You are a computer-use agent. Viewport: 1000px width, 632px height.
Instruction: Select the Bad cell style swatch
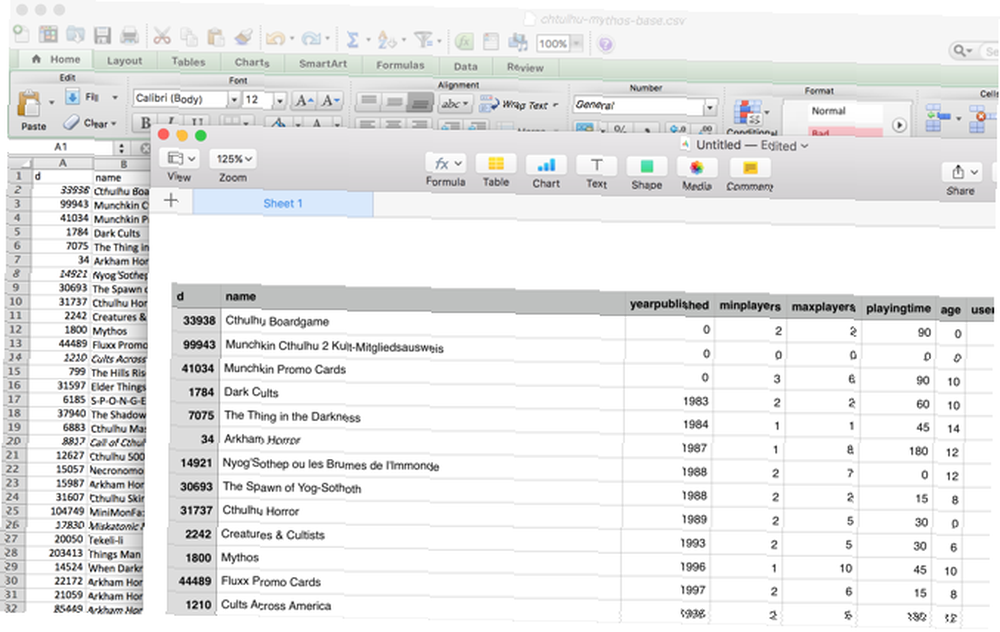click(835, 132)
